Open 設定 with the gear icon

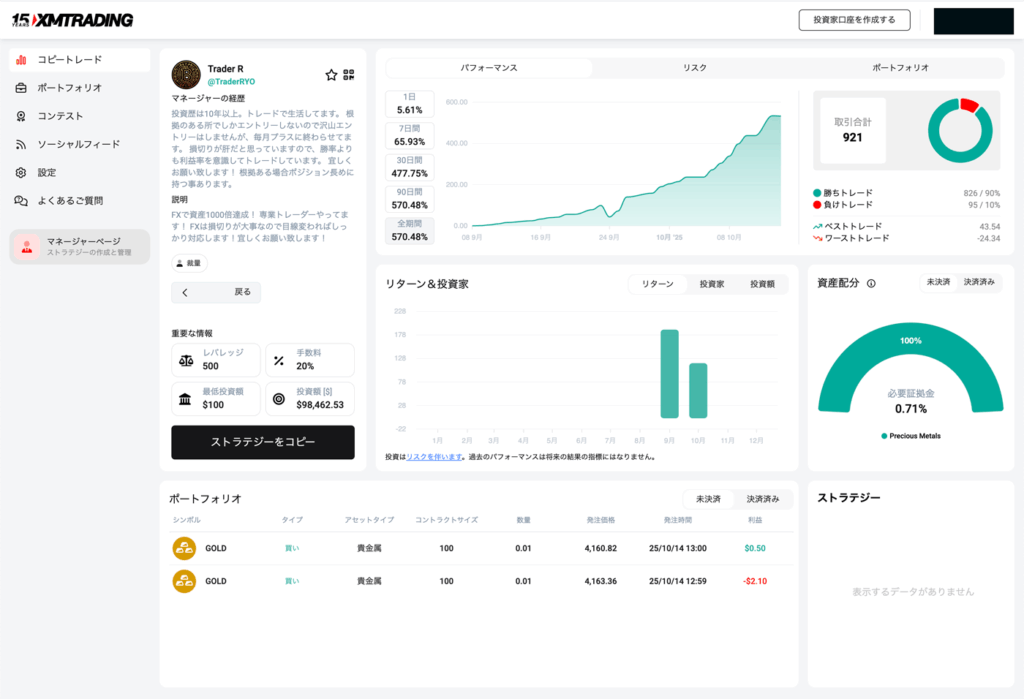click(20, 173)
